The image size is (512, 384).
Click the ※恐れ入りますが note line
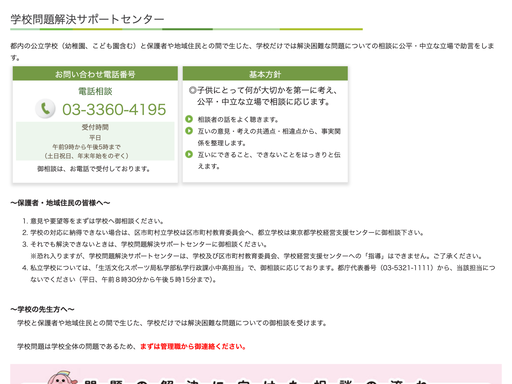pos(257,256)
